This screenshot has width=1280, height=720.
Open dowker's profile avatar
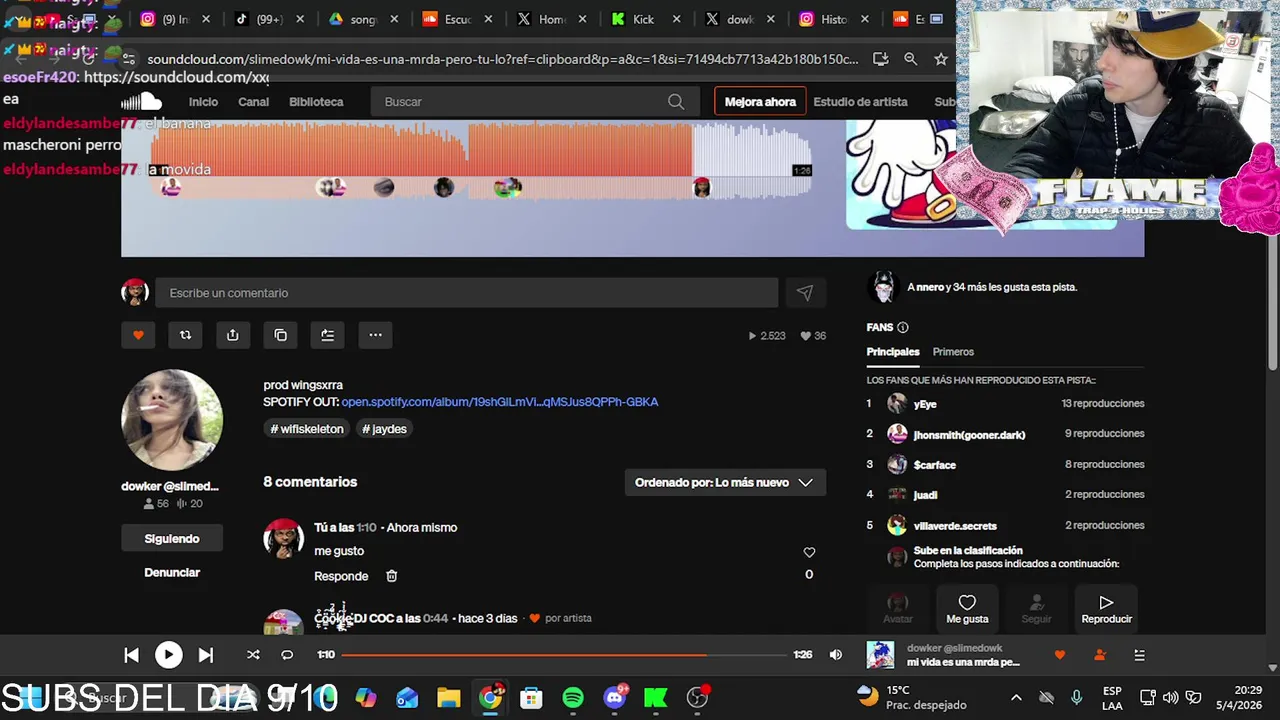[172, 420]
